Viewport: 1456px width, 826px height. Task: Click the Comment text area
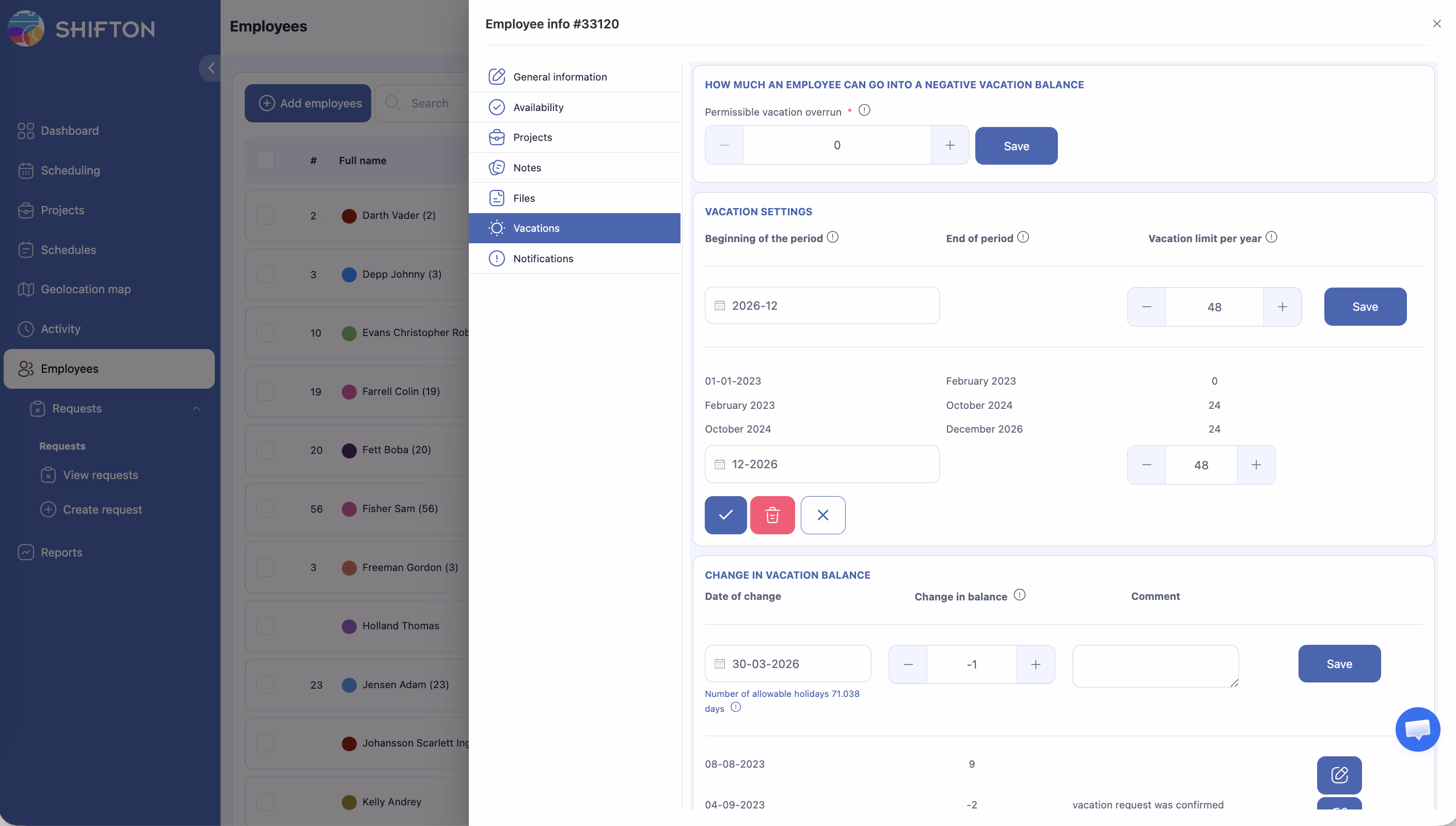pos(1155,665)
